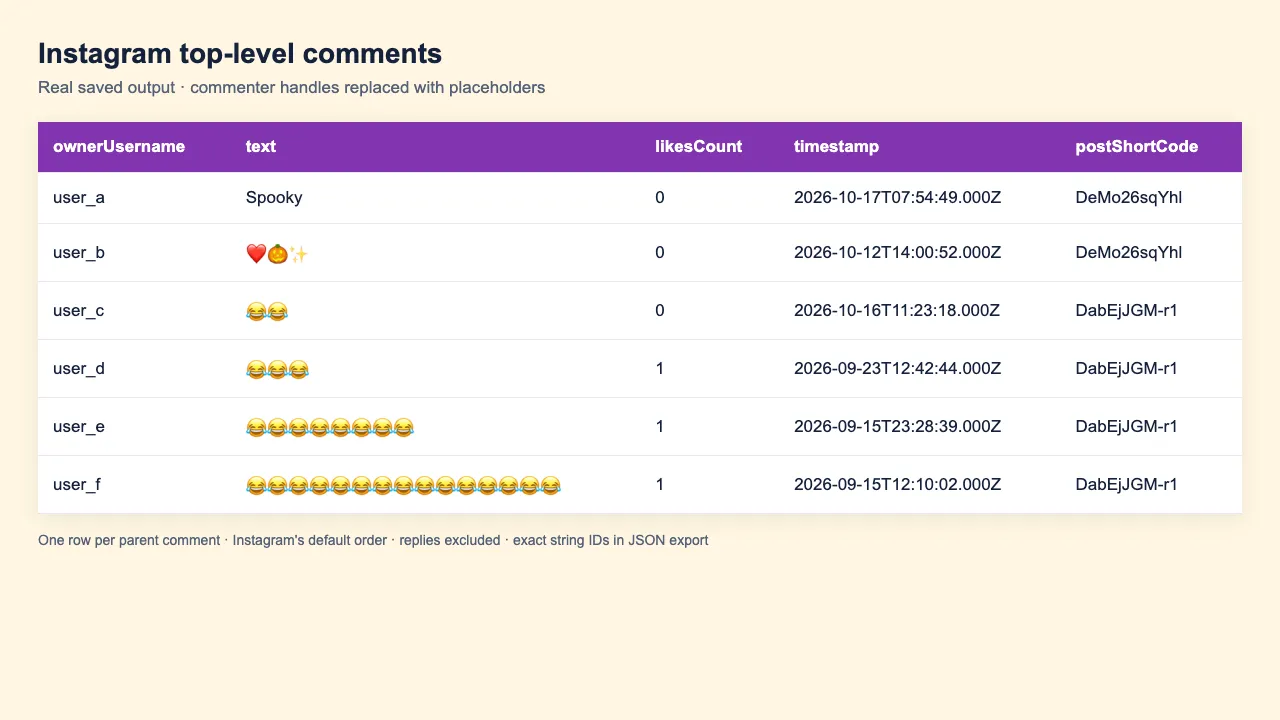Click DabEjJGM-r1 in user_c's row

click(1127, 311)
